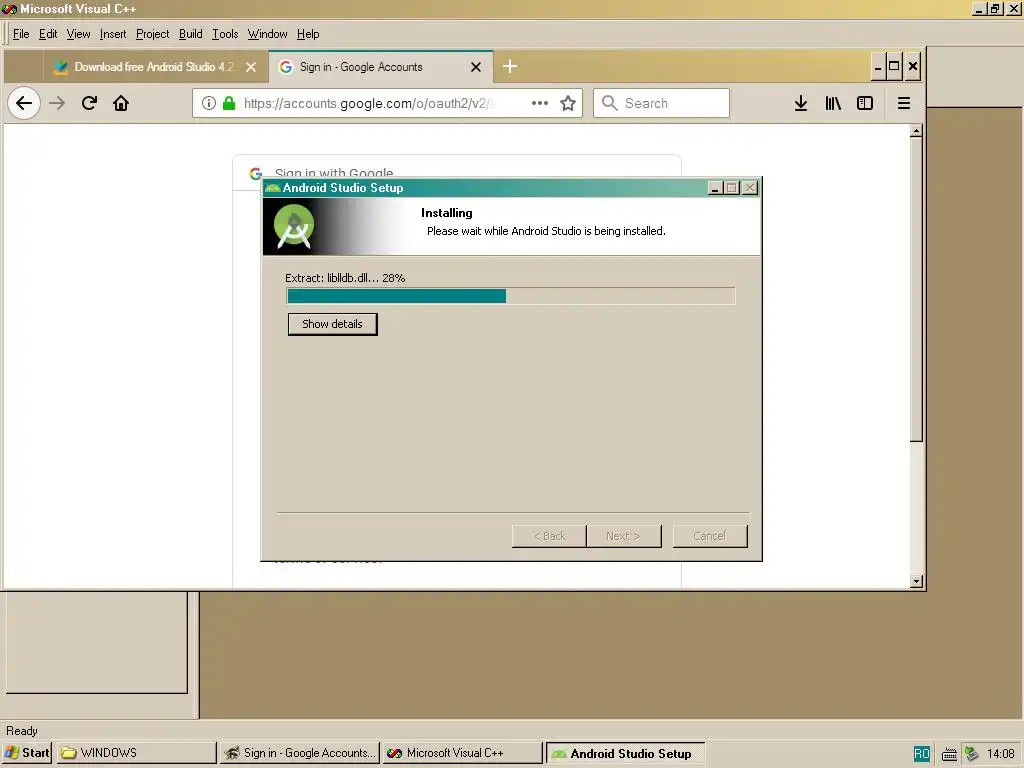Open a new Firefox tab
Image resolution: width=1024 pixels, height=768 pixels.
click(x=510, y=67)
